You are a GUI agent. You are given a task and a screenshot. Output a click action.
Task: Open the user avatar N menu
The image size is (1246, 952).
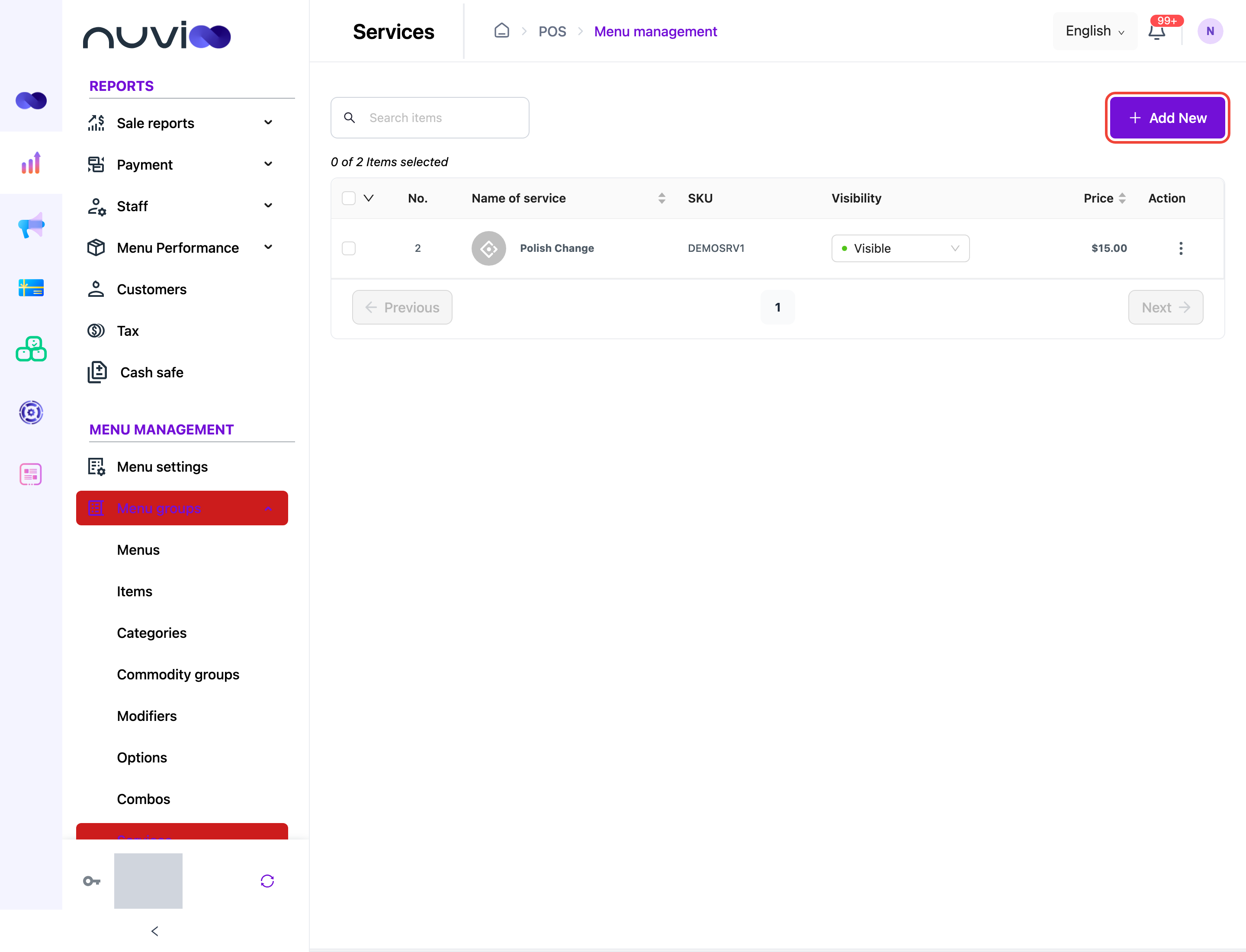pos(1210,31)
